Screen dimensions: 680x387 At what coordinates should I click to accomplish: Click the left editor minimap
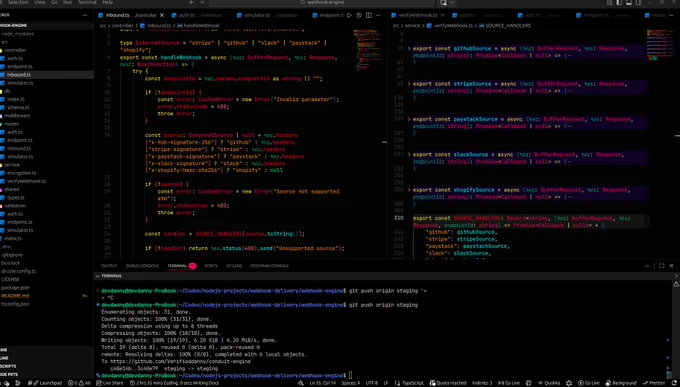(368, 50)
